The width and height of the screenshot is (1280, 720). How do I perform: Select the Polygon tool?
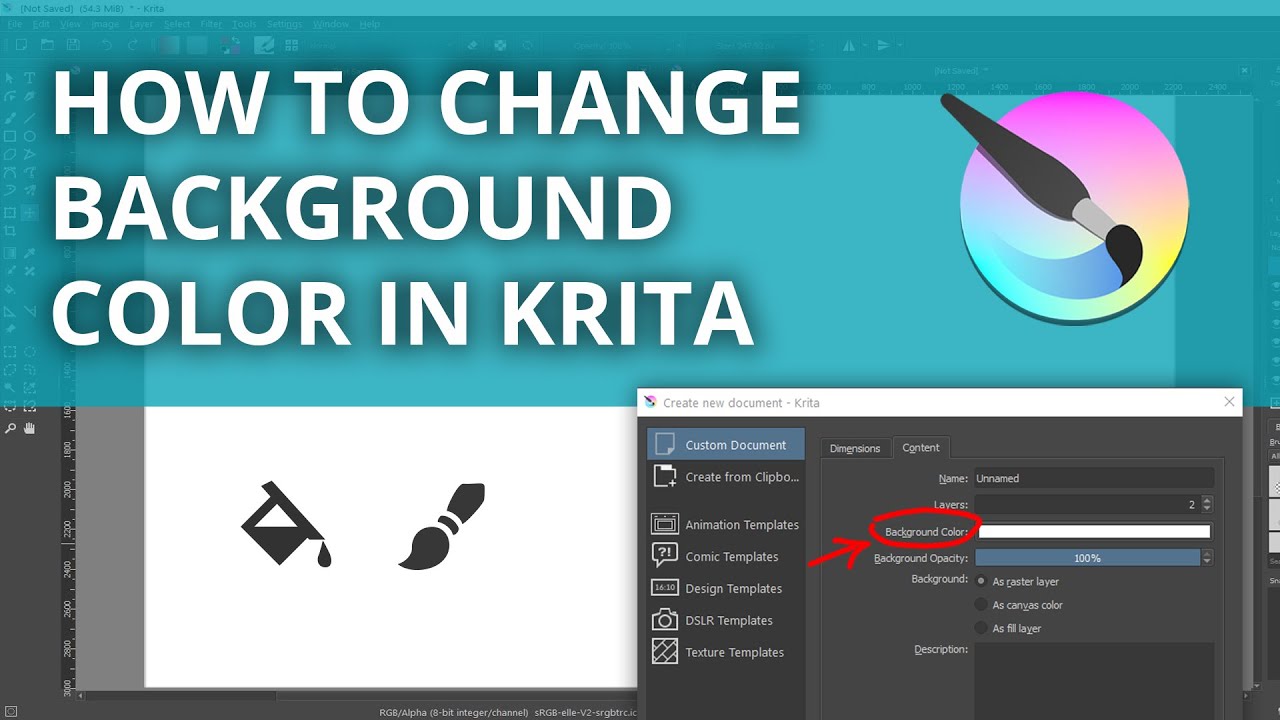[x=10, y=155]
